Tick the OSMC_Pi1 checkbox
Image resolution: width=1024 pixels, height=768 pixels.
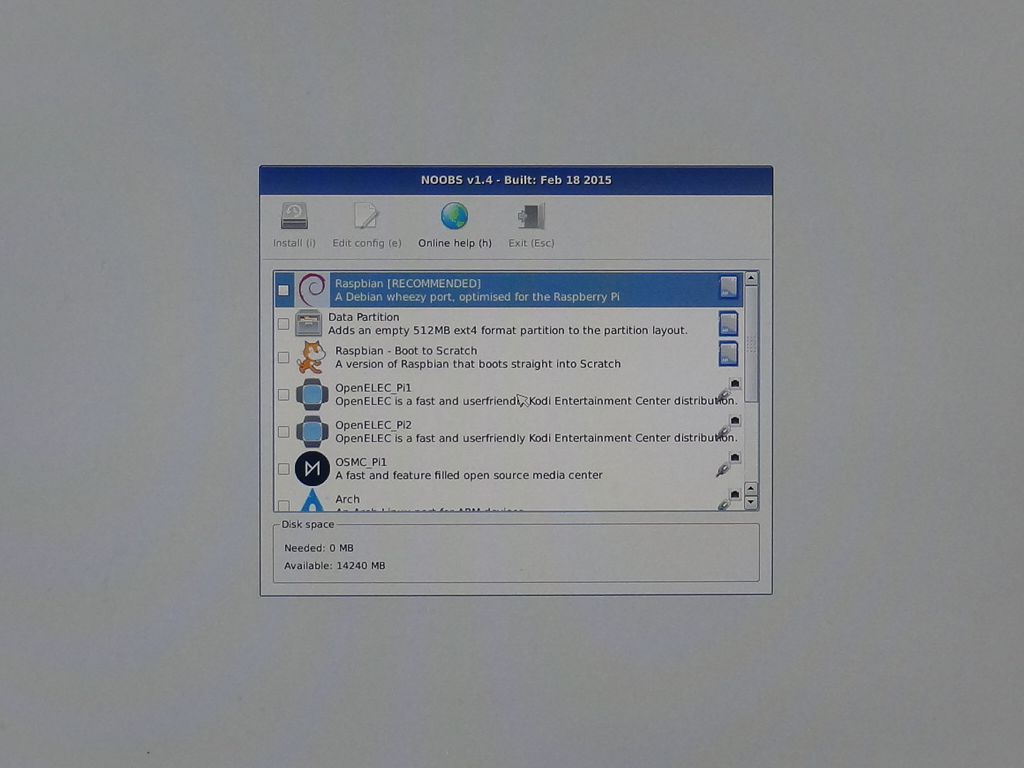(283, 469)
